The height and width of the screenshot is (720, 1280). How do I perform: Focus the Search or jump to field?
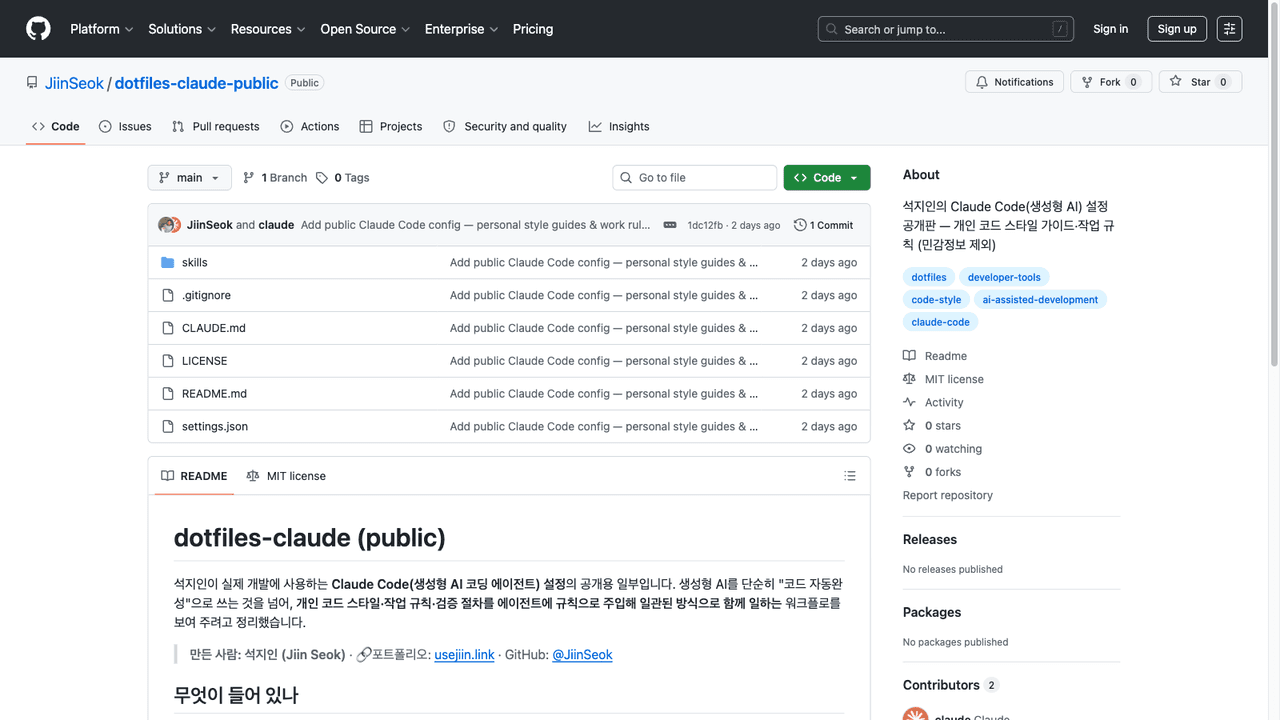(x=946, y=29)
